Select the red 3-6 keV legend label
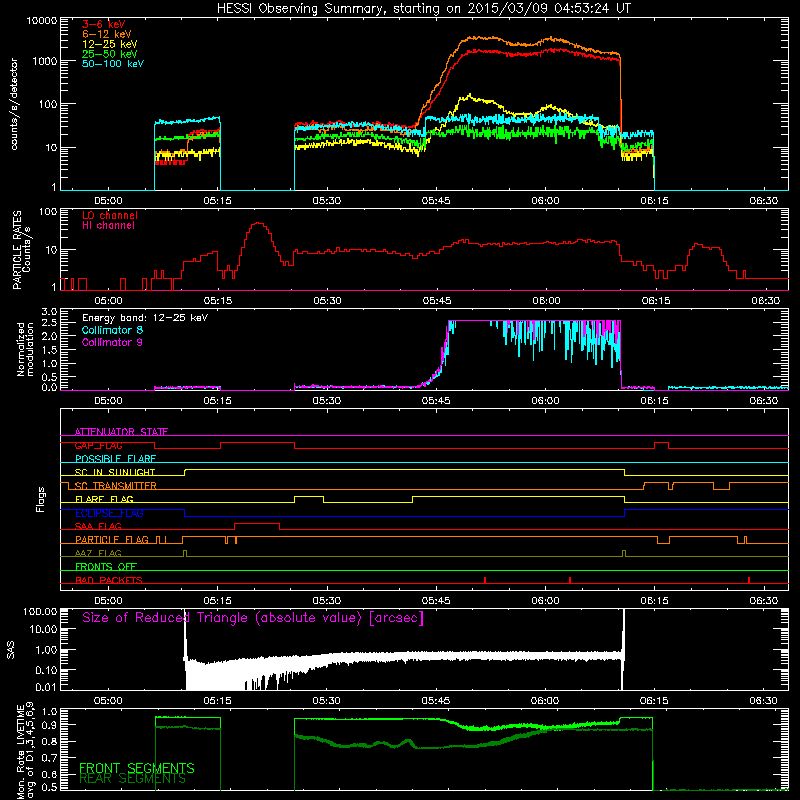The image size is (800, 800). 103,24
